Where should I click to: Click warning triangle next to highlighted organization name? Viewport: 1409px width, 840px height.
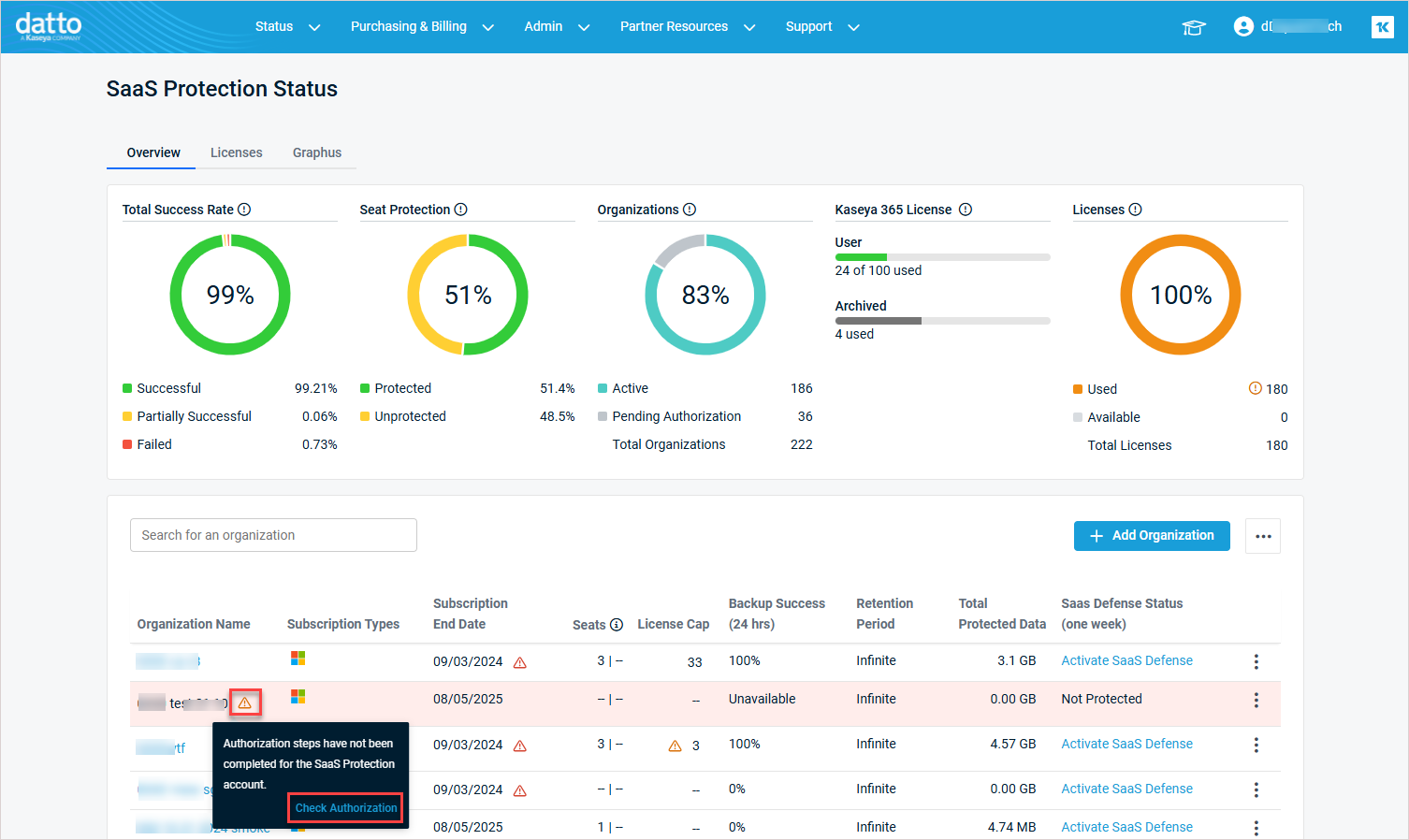click(245, 702)
